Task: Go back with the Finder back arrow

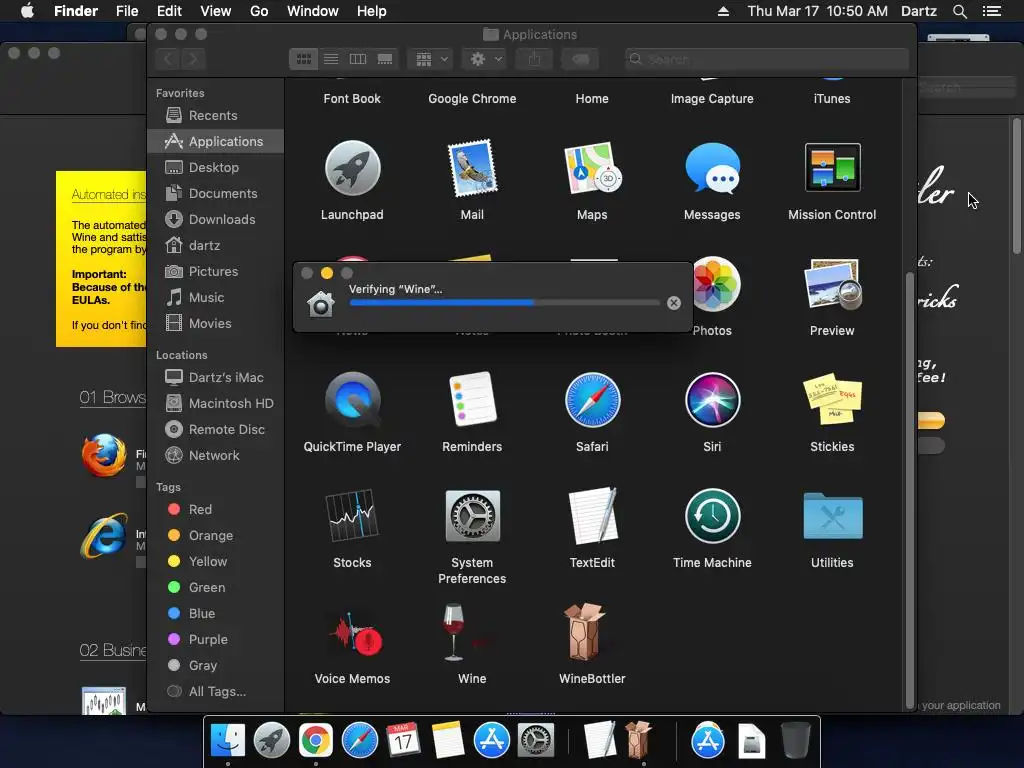Action: 168,59
